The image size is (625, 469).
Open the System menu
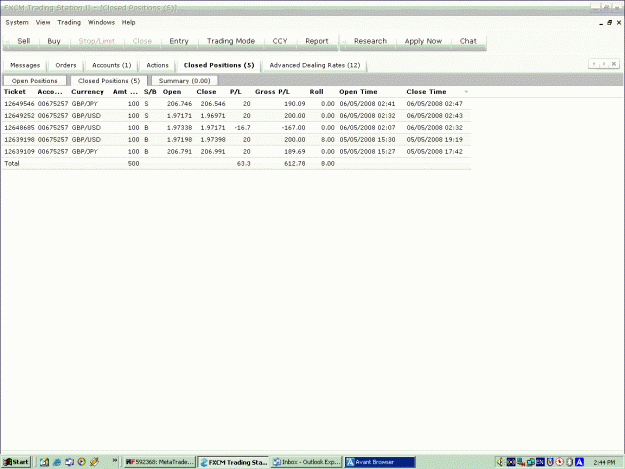coord(17,23)
